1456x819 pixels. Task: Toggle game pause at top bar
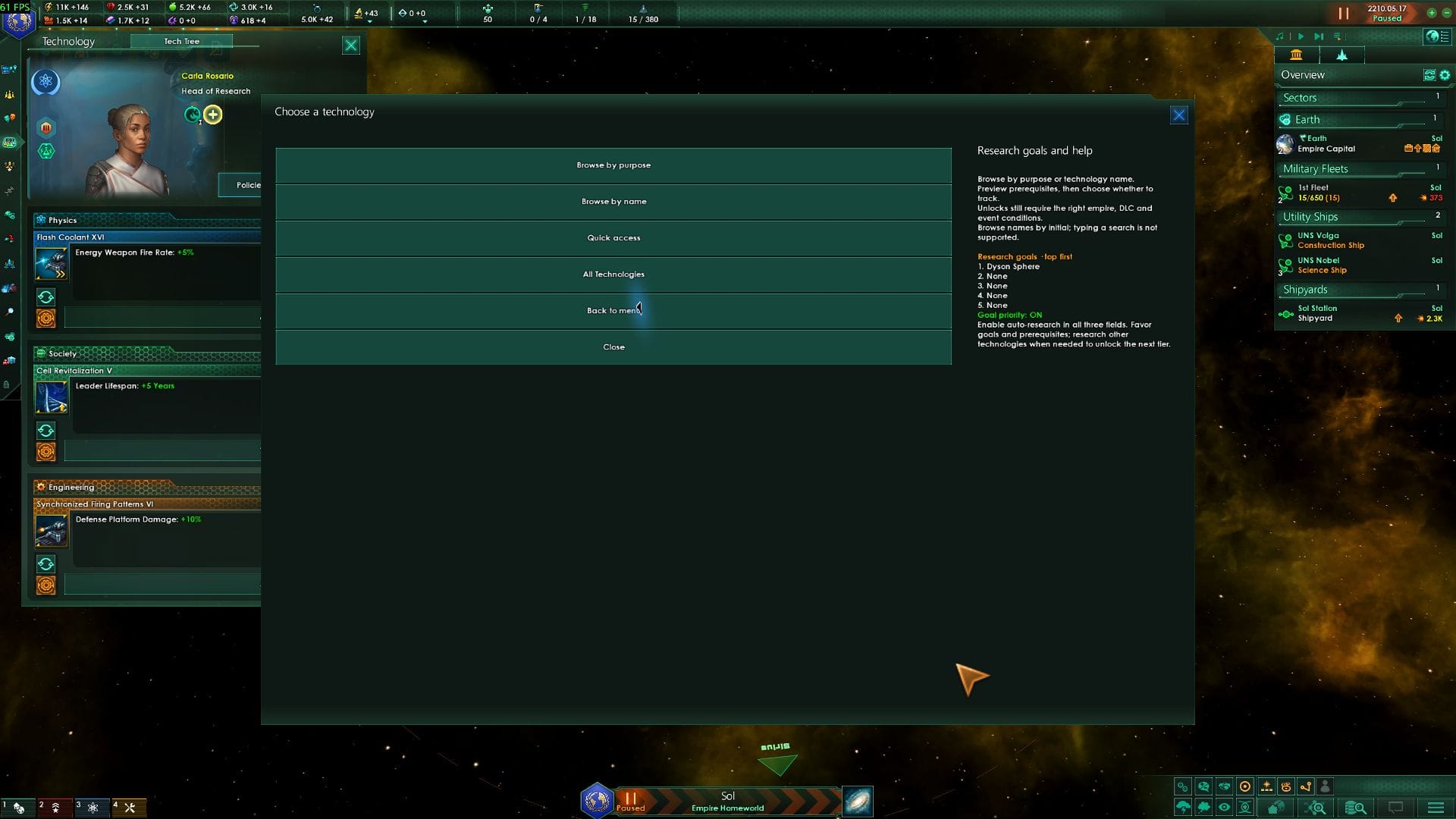coord(1343,13)
